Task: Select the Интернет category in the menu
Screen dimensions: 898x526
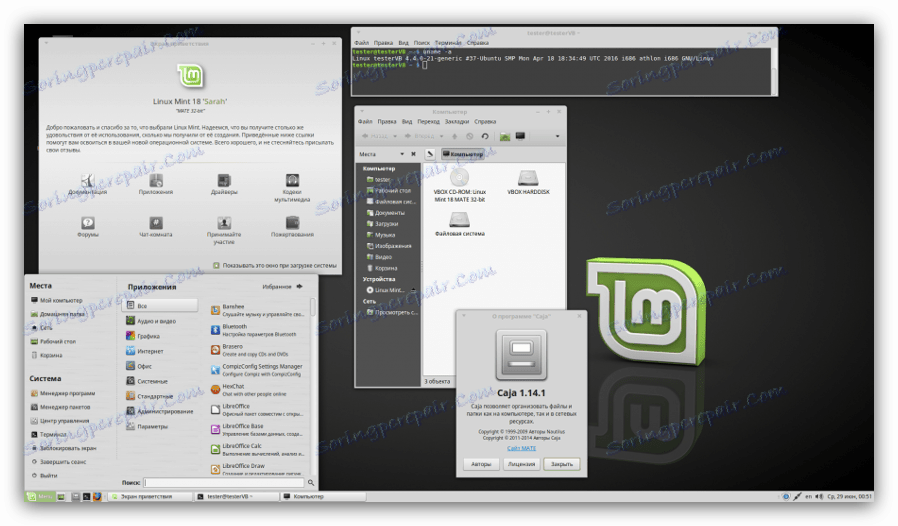Action: coord(145,351)
